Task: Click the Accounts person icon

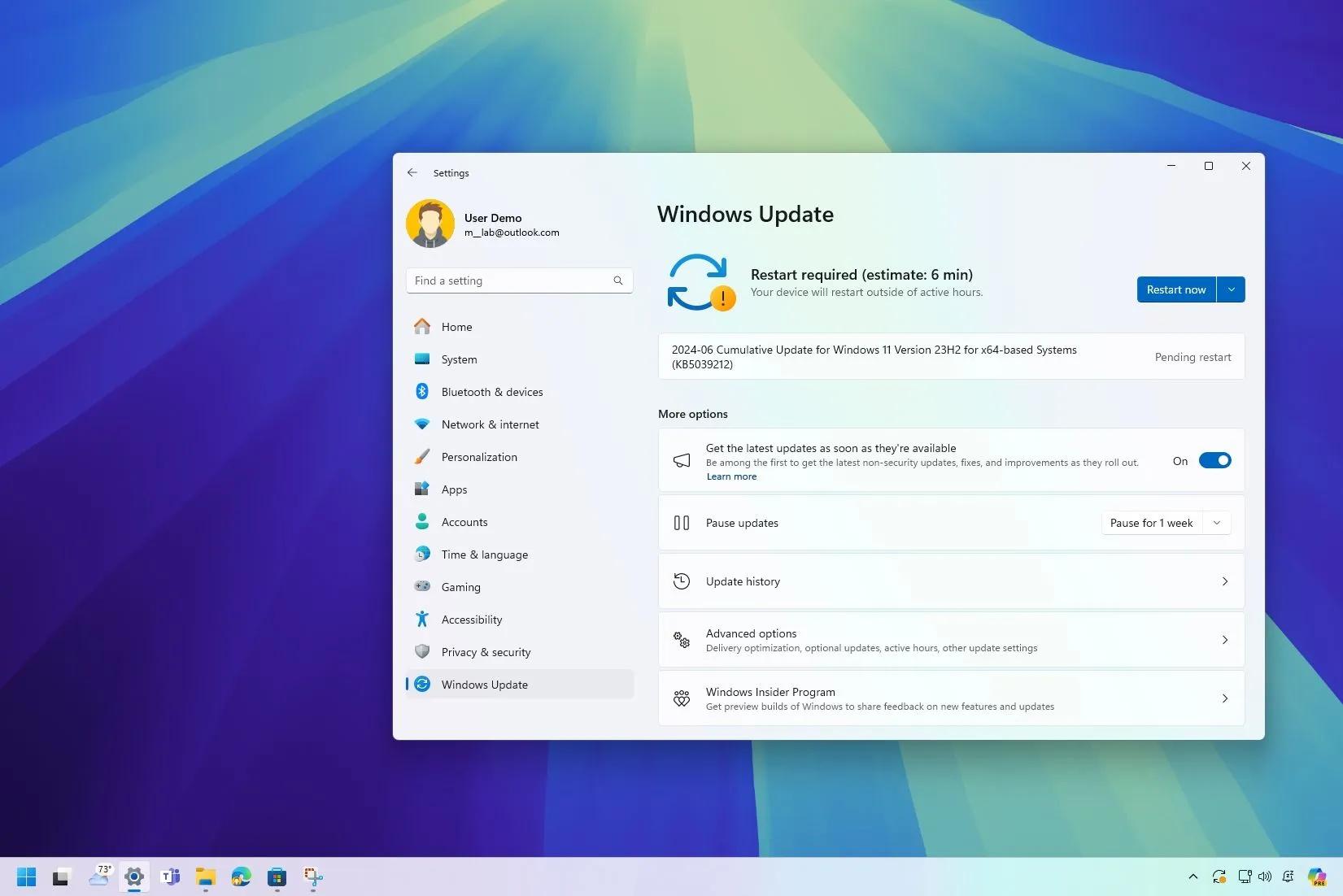Action: pos(422,521)
